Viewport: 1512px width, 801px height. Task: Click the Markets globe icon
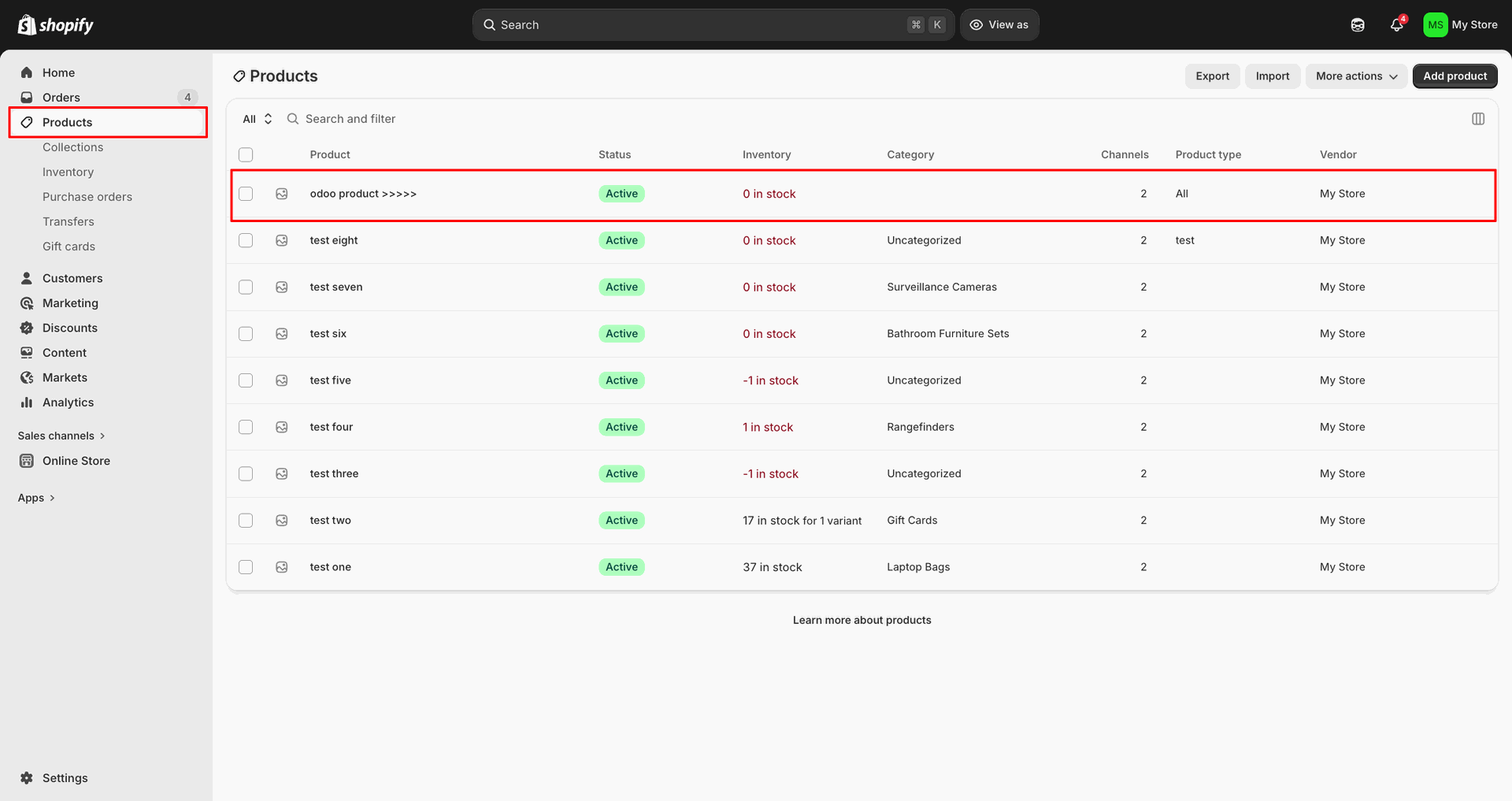coord(27,377)
